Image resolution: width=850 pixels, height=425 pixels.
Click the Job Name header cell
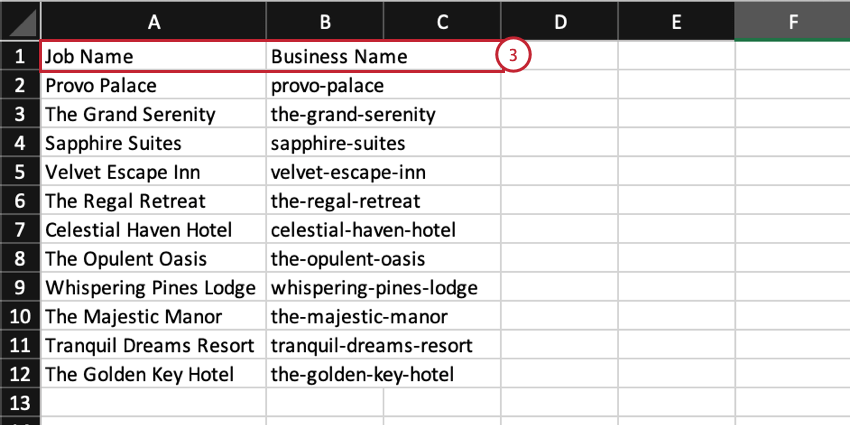pos(154,56)
